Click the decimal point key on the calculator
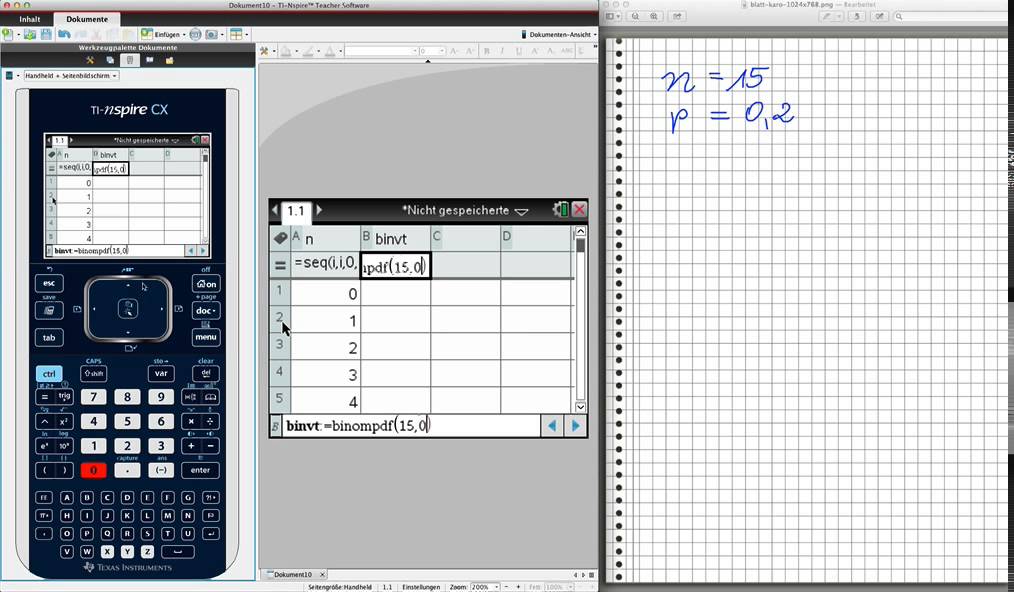 [127, 470]
